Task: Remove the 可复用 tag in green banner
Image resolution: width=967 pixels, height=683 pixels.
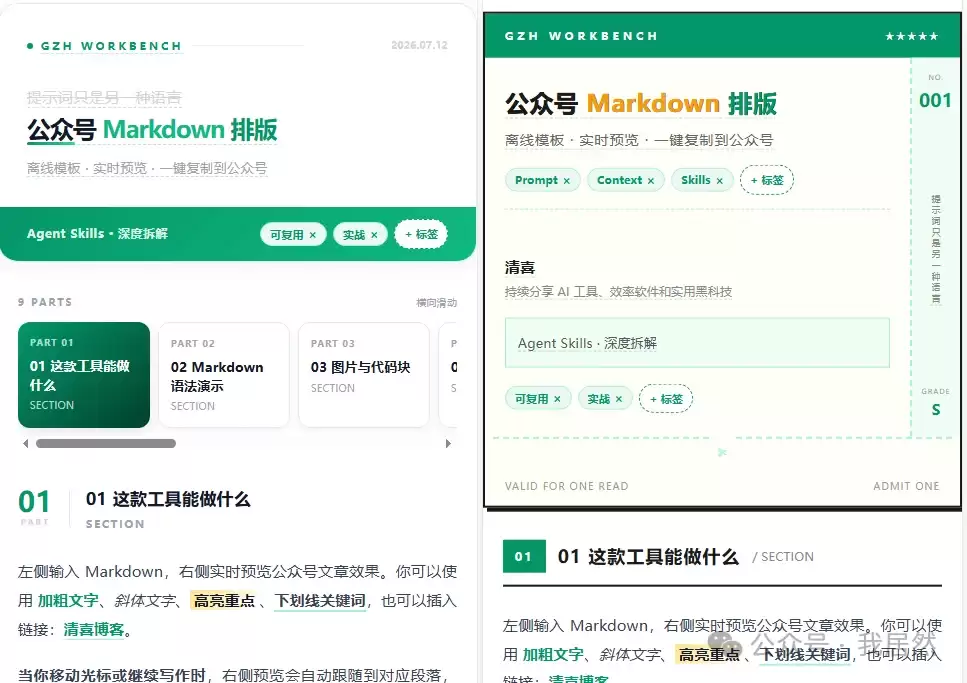Action: [313, 235]
